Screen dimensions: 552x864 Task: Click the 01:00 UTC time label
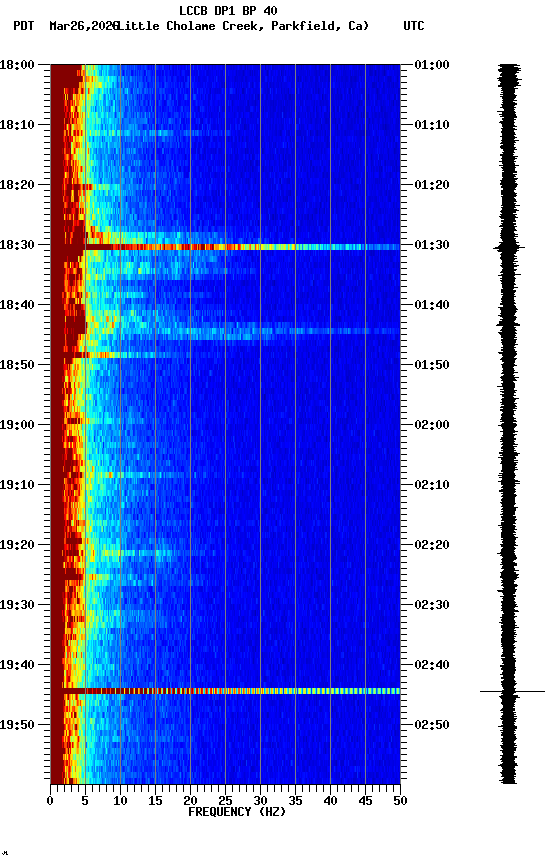[432, 64]
